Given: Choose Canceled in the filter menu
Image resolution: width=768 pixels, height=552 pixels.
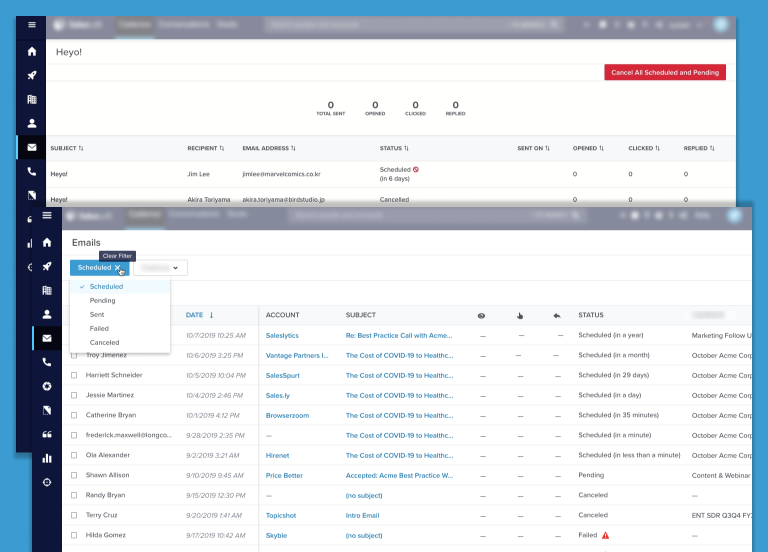Looking at the screenshot, I should (120, 342).
